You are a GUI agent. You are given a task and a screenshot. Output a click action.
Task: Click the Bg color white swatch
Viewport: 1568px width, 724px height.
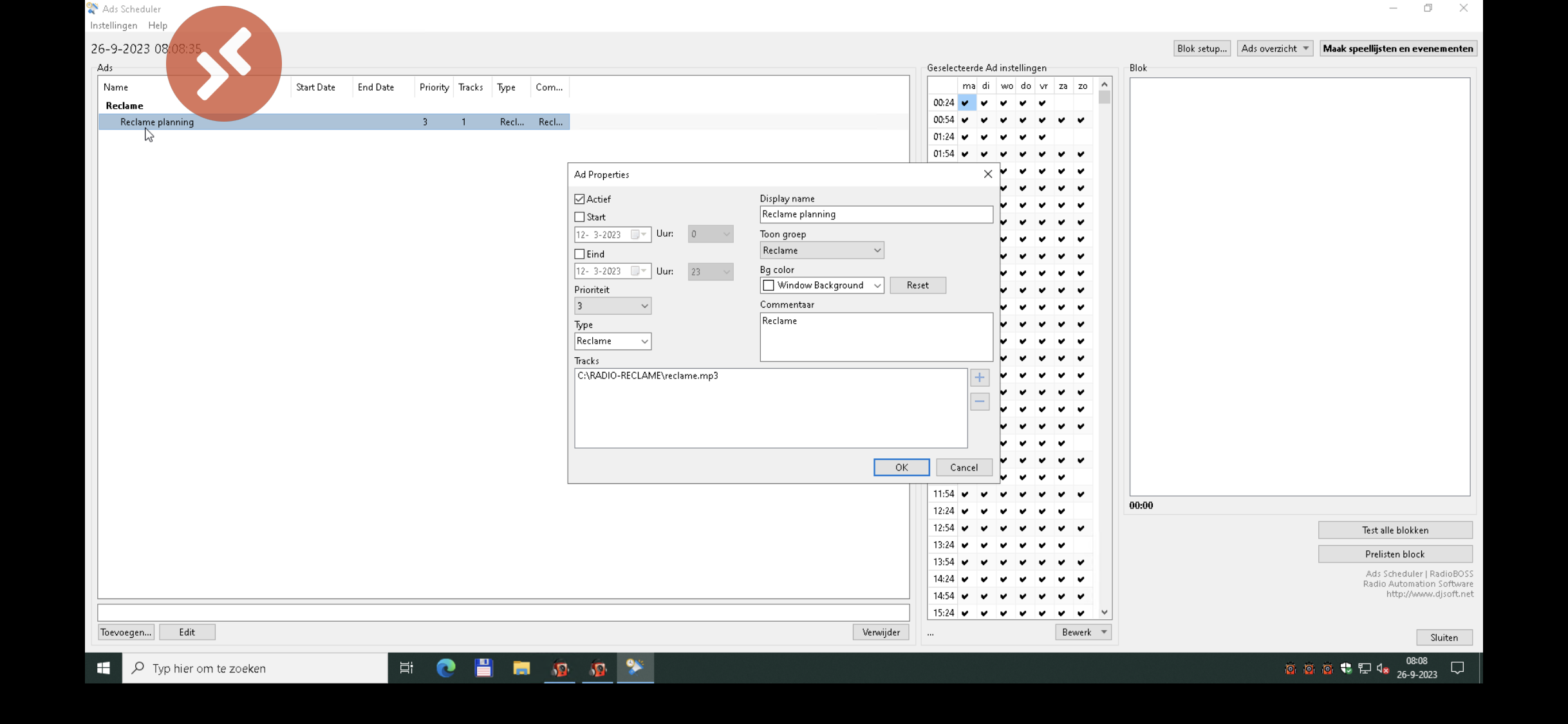pyautogui.click(x=768, y=285)
